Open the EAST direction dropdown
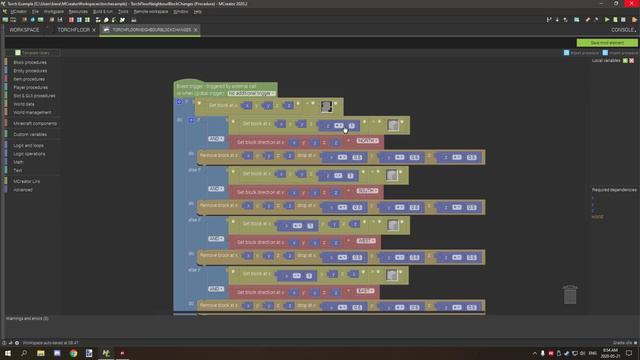The image size is (640, 360). click(365, 291)
